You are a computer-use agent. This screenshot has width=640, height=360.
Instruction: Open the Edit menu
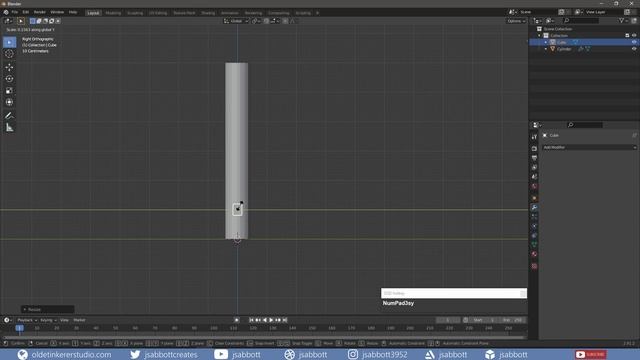point(26,12)
